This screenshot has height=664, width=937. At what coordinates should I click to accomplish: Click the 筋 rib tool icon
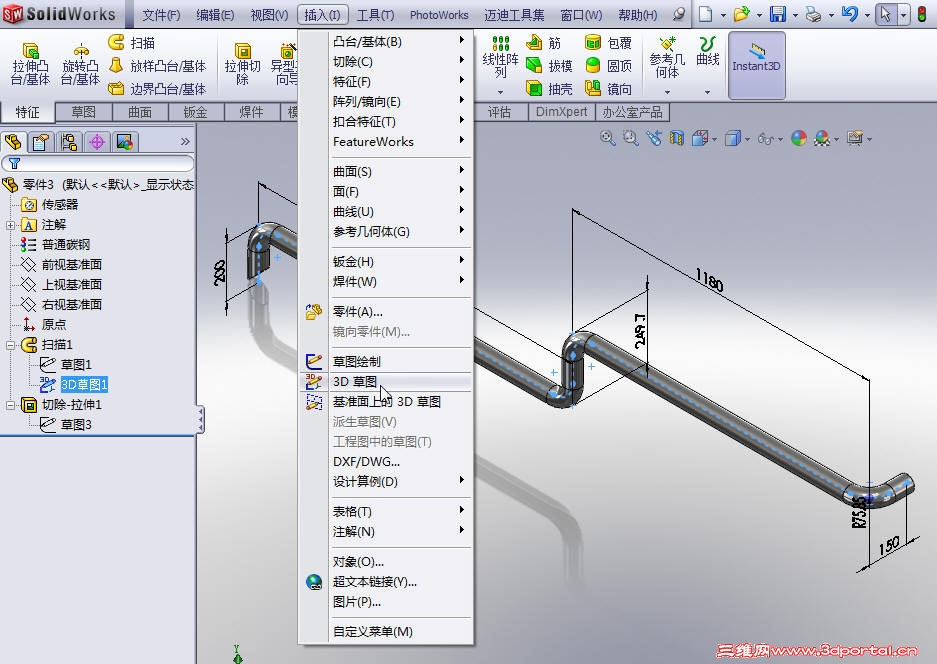(534, 42)
